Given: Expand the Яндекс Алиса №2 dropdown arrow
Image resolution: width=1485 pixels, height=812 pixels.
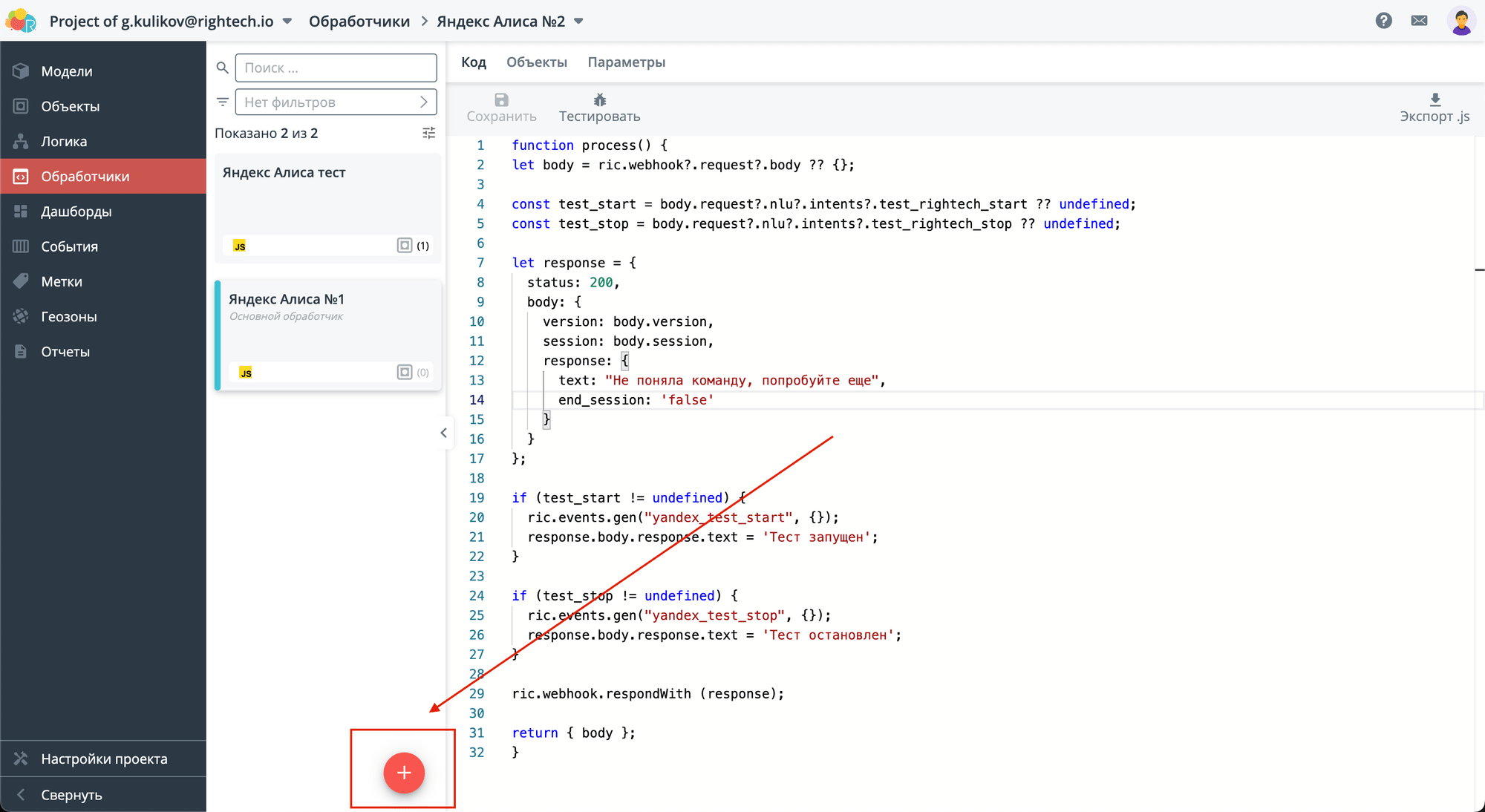Looking at the screenshot, I should [x=578, y=22].
